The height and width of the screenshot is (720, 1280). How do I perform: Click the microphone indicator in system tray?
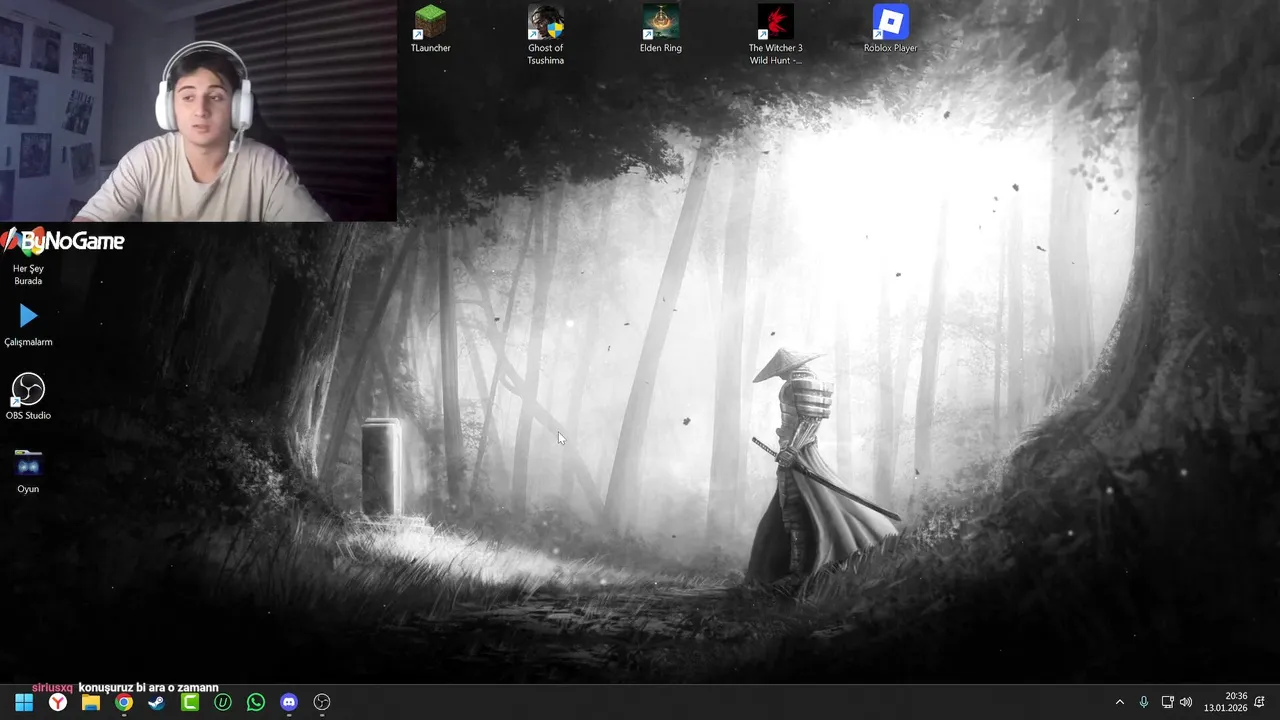click(1144, 703)
